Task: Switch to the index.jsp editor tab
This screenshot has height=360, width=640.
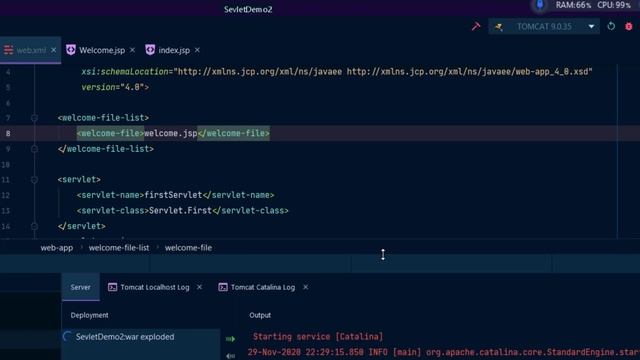Action: pos(174,50)
